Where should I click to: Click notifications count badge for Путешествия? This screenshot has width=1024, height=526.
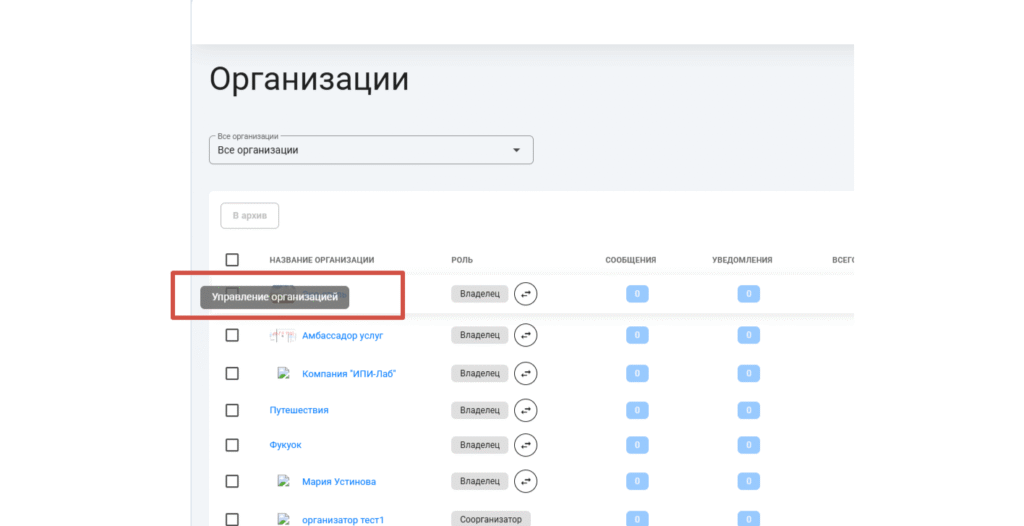pos(748,410)
